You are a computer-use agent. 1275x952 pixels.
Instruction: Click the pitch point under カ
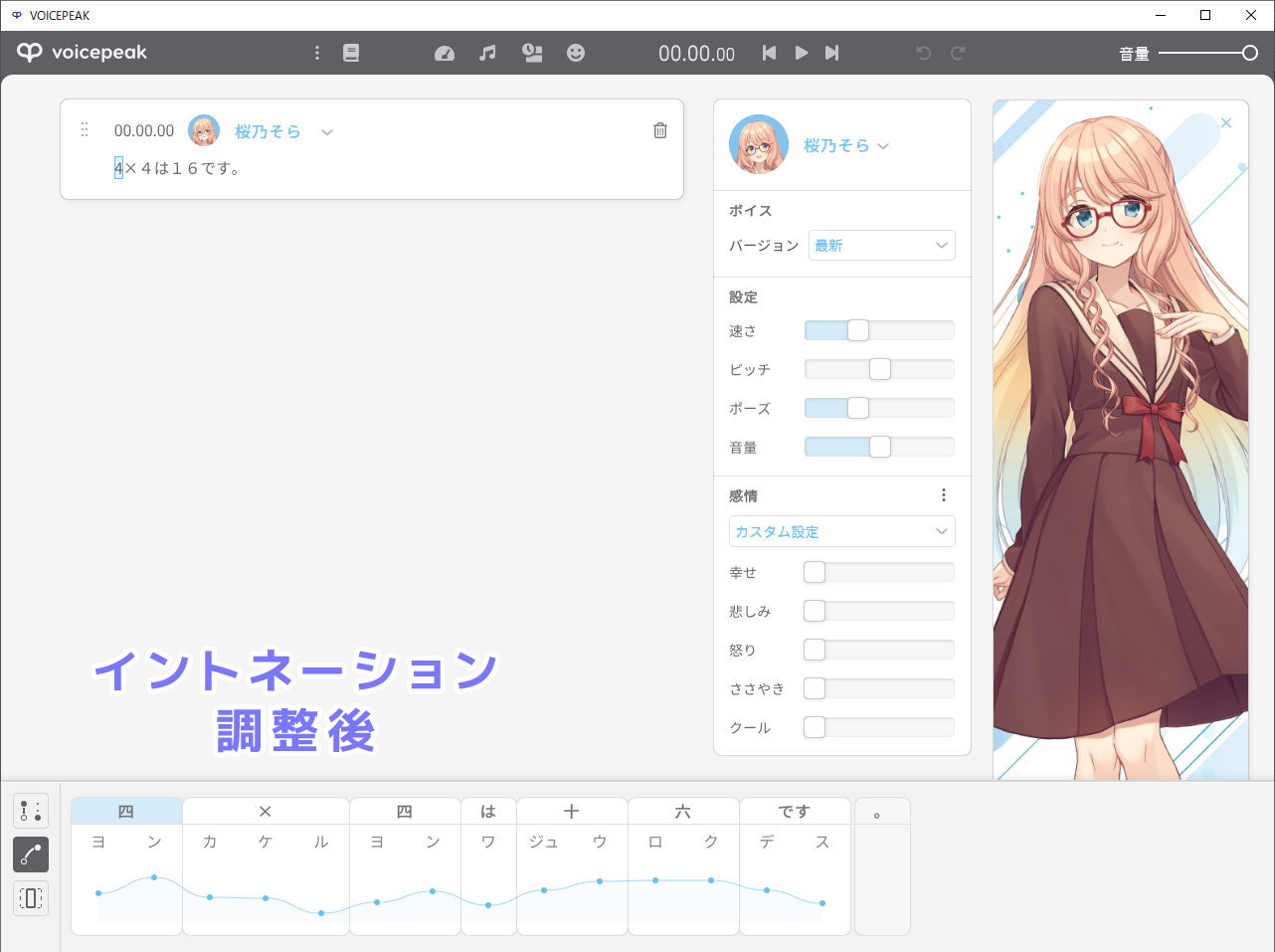point(210,897)
